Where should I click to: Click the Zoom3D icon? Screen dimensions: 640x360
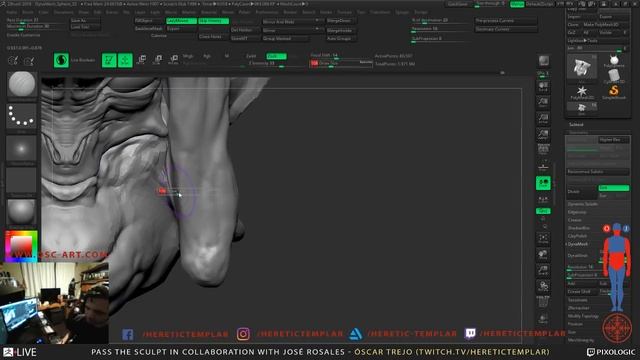tap(543, 270)
